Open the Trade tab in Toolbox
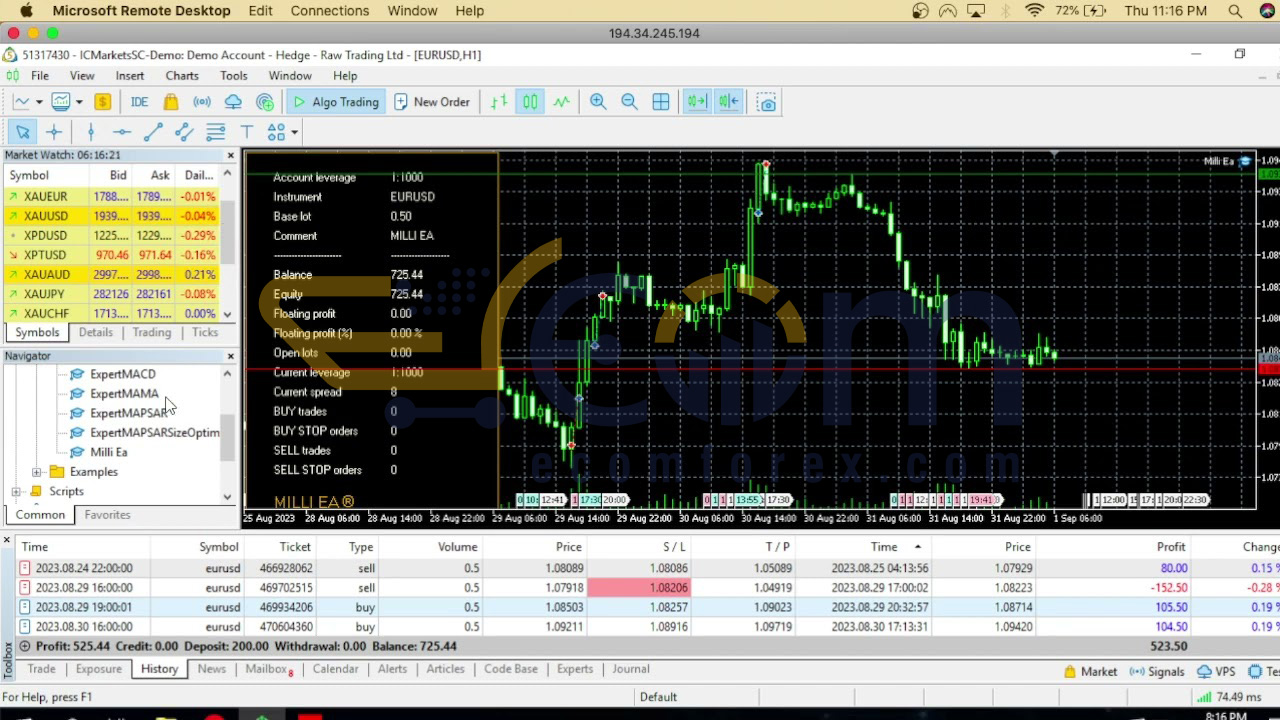 [x=41, y=669]
